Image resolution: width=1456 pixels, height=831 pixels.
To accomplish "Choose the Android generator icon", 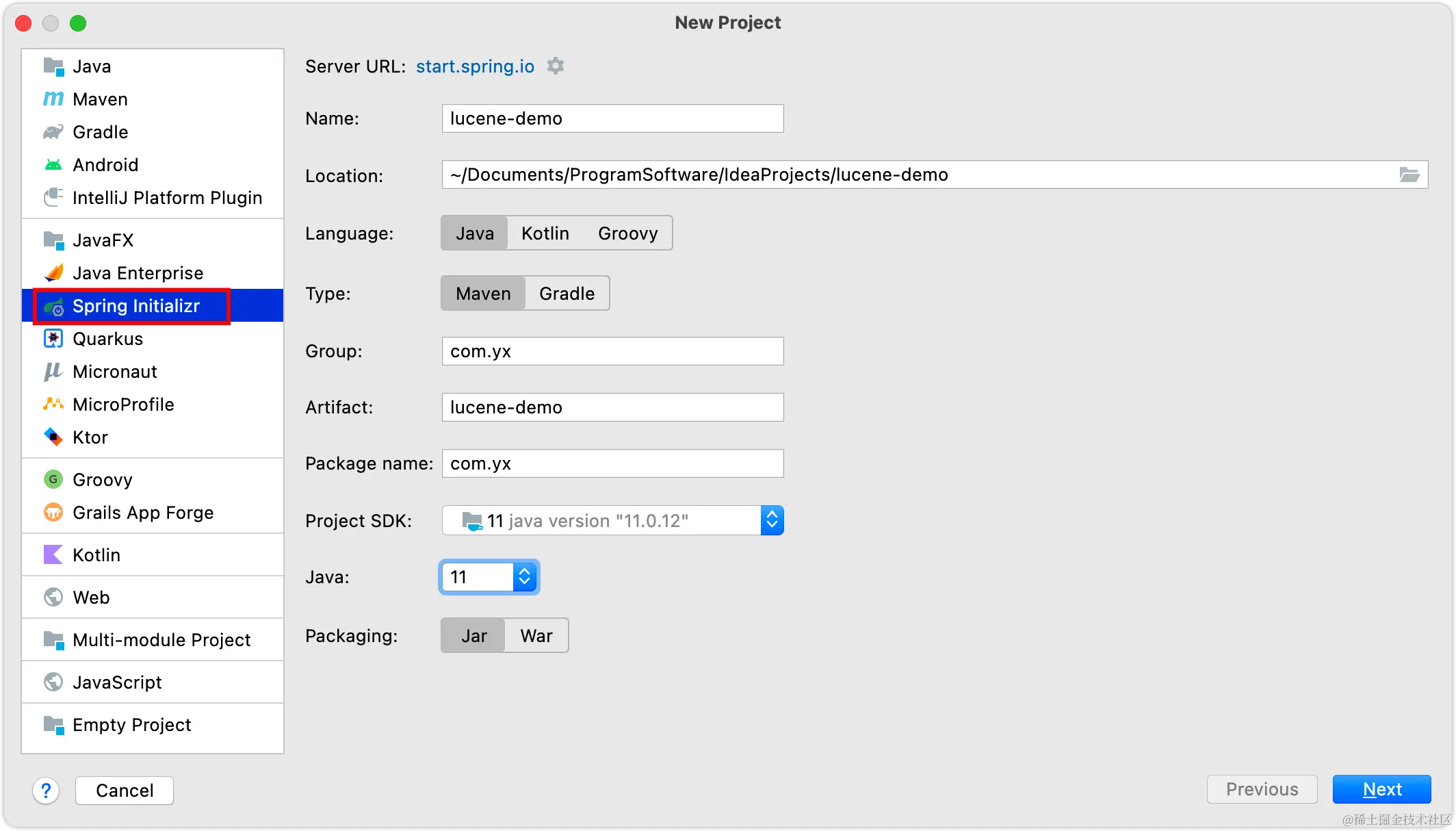I will point(53,165).
